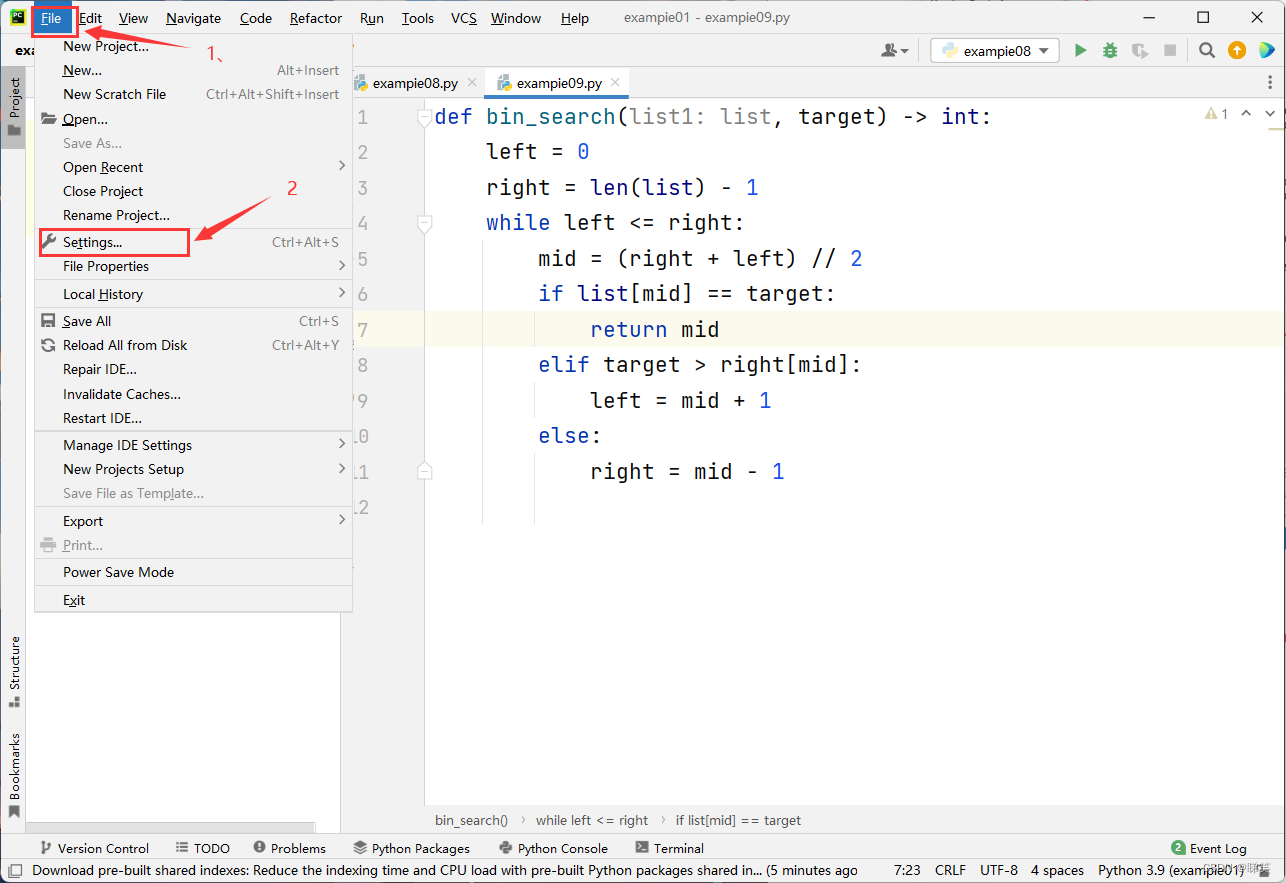Switch to the exampie08.py editor tab
1286x883 pixels.
point(414,83)
